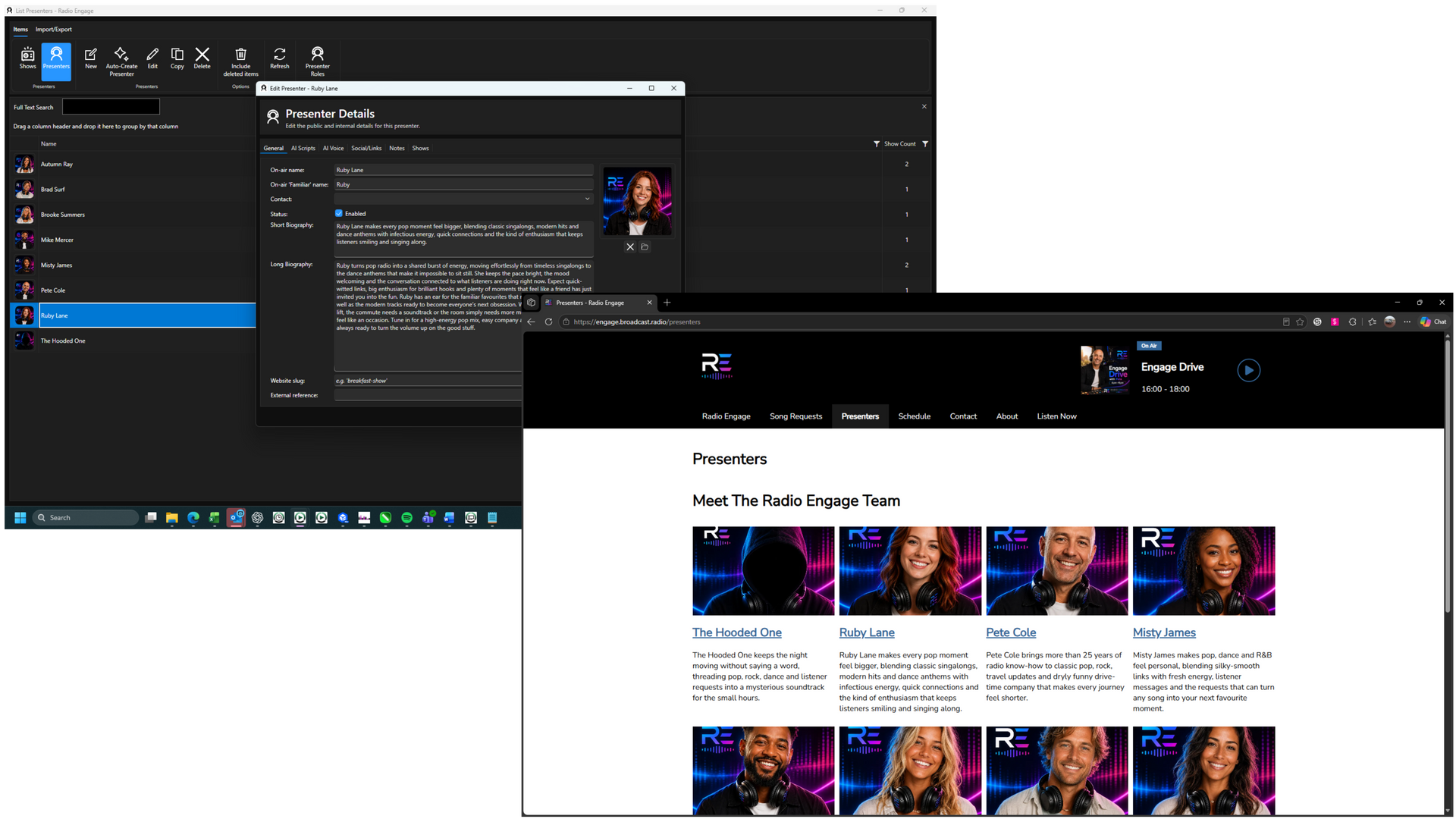Screen dimensions: 1456x819
Task: Open the AI Voice tab
Action: click(x=334, y=149)
